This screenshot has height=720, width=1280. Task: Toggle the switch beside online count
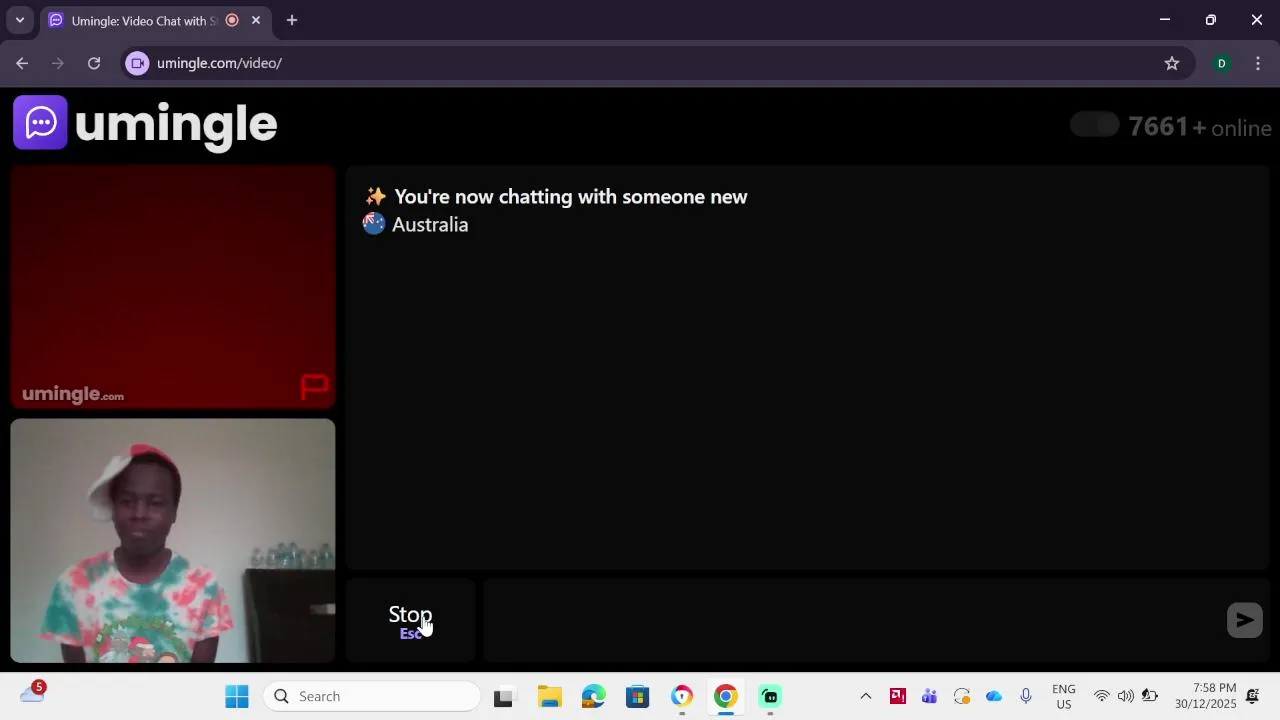pyautogui.click(x=1094, y=125)
